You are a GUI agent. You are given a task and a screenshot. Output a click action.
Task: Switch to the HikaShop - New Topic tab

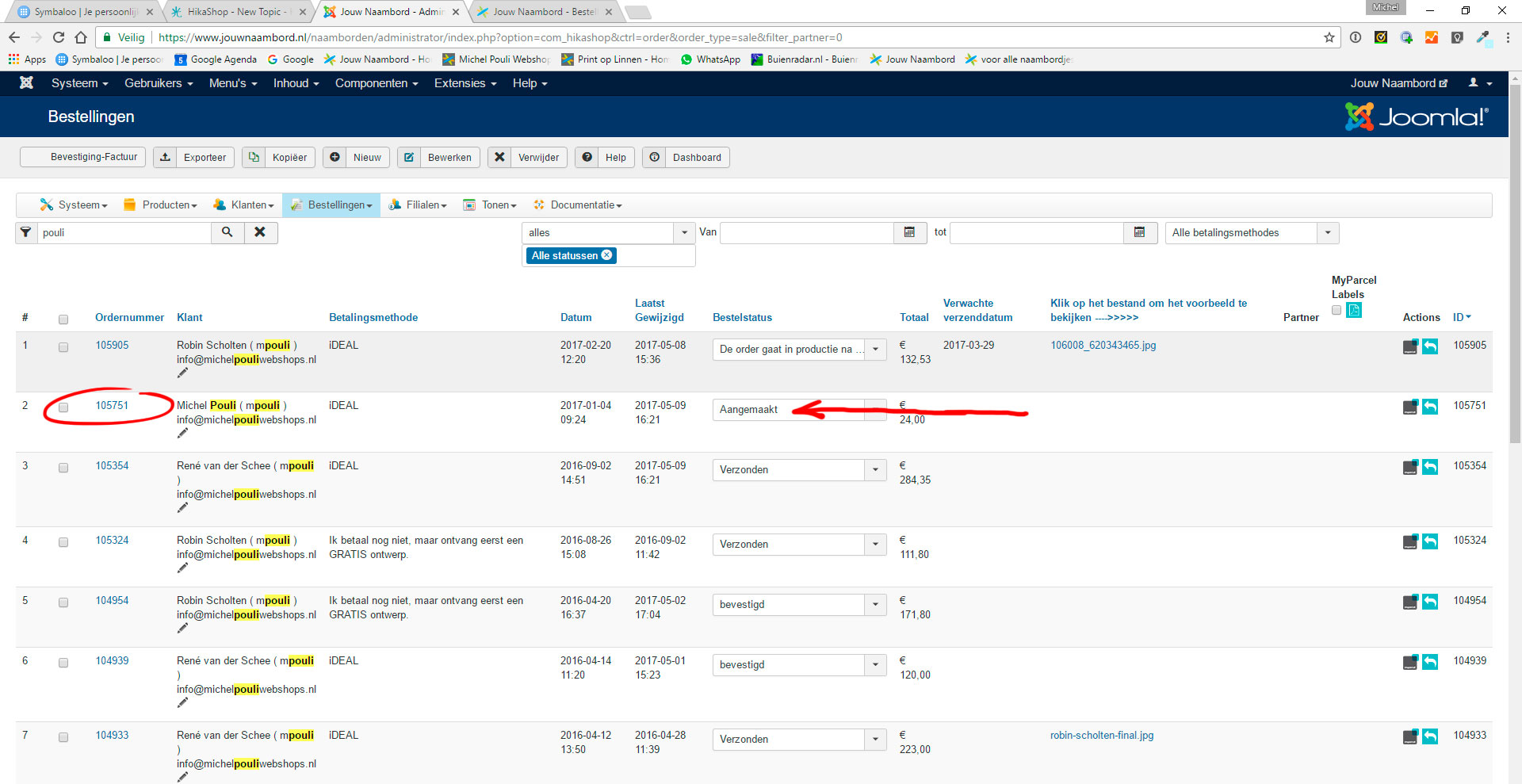[238, 12]
